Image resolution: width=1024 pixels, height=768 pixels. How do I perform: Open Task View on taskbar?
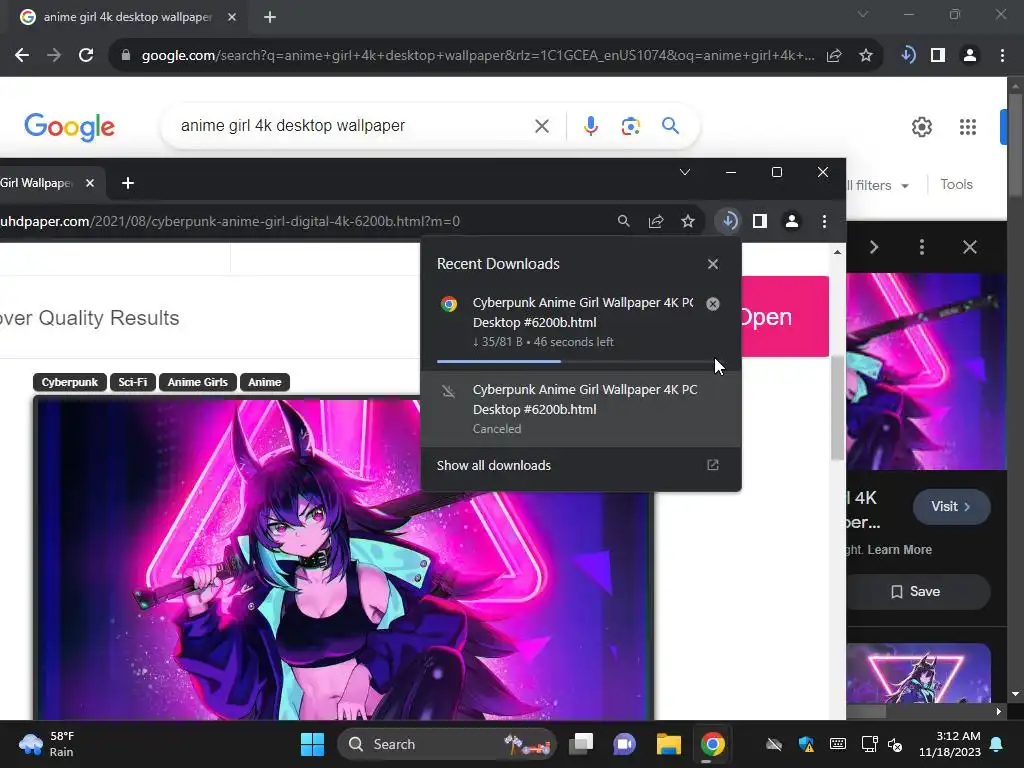point(581,744)
